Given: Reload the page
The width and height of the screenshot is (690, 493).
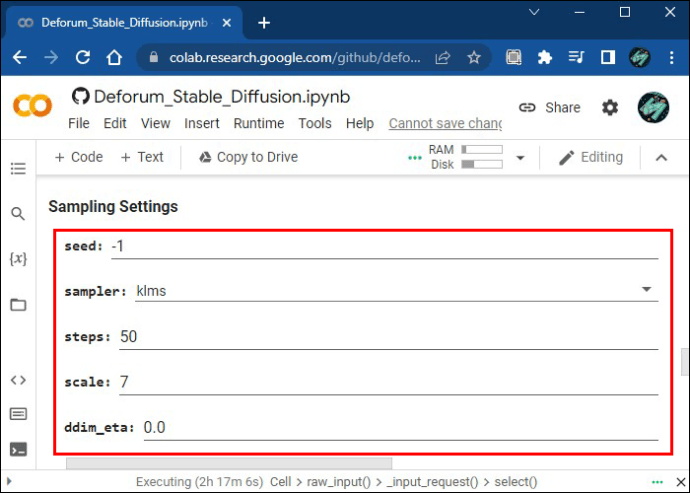Looking at the screenshot, I should point(83,57).
